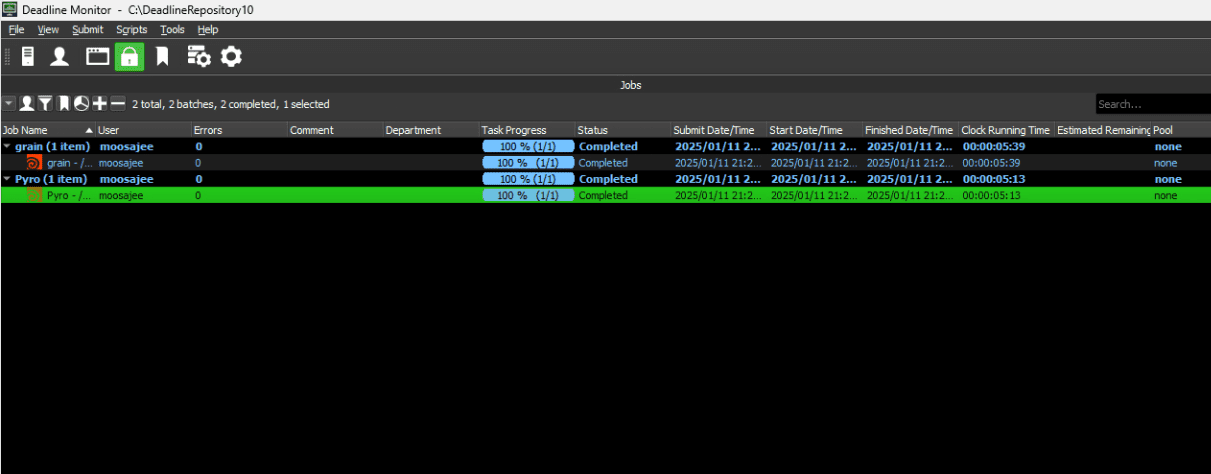The image size is (1211, 474).
Task: Open the settings gear icon
Action: 231,57
